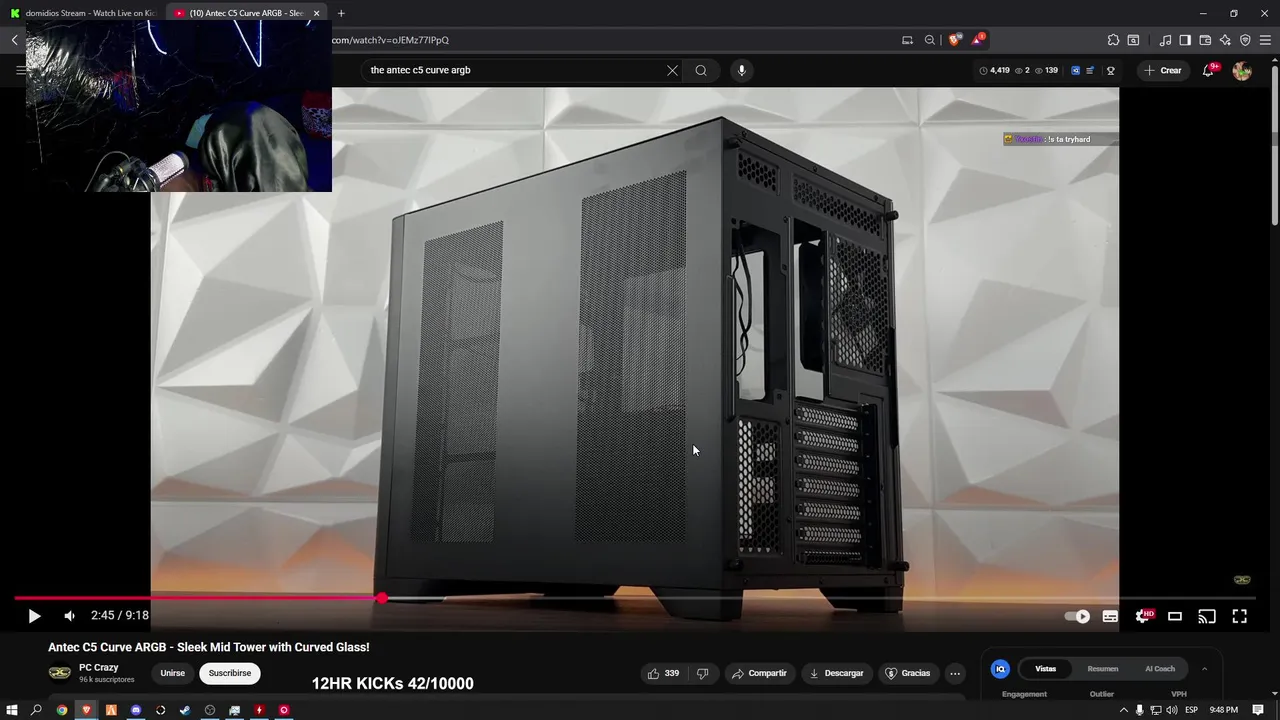Screen dimensions: 1280x720
Task: Click the search magnifier button
Action: 701,70
